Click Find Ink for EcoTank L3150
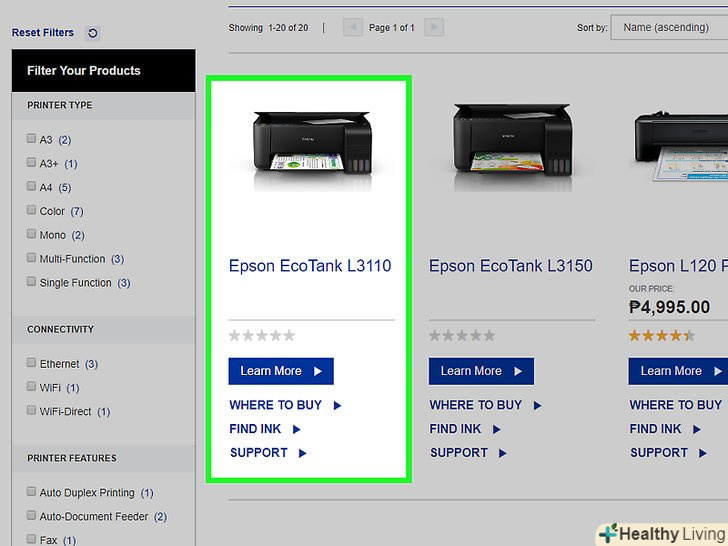Screen dimensions: 728x546 click(465, 429)
